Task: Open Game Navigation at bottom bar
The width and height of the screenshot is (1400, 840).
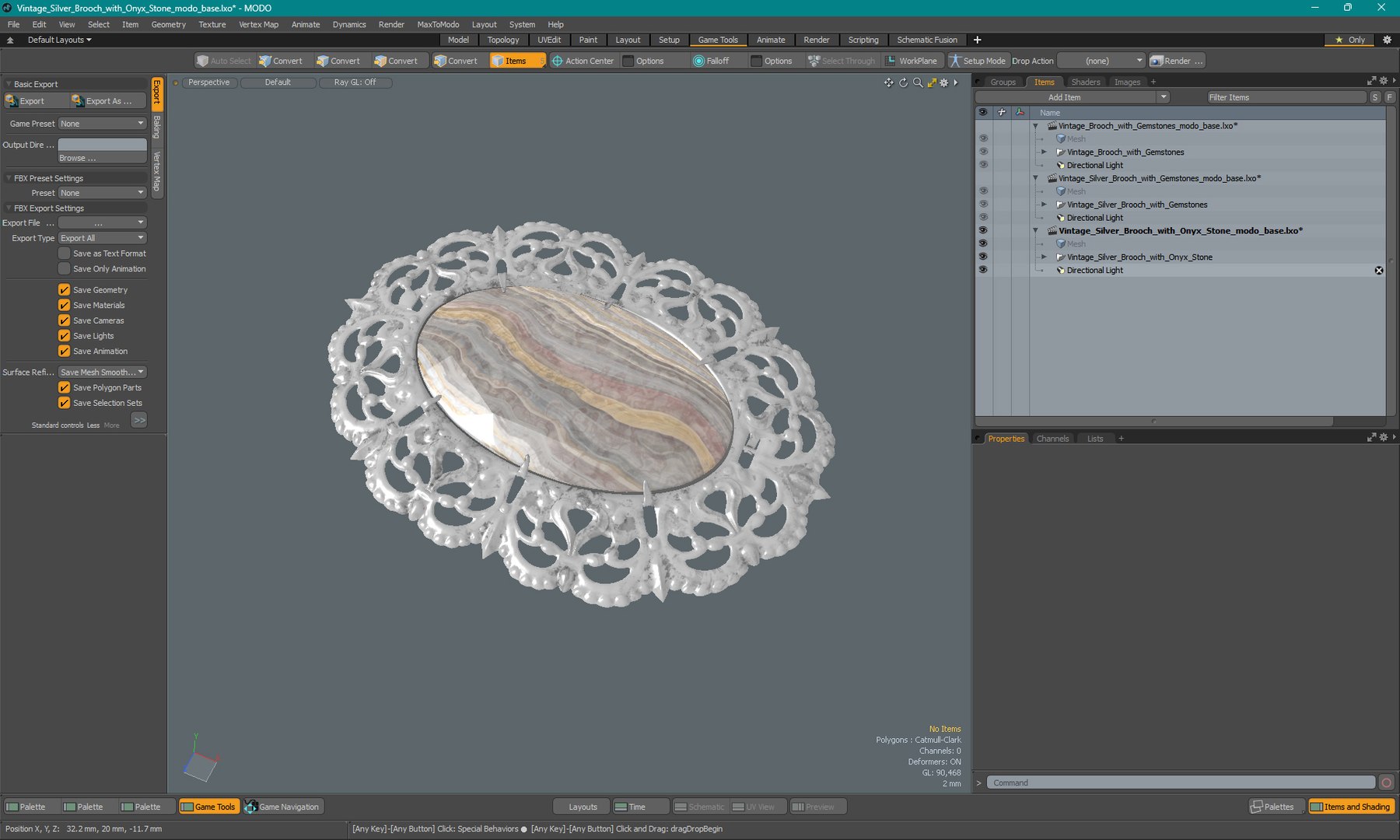Action: (x=282, y=807)
